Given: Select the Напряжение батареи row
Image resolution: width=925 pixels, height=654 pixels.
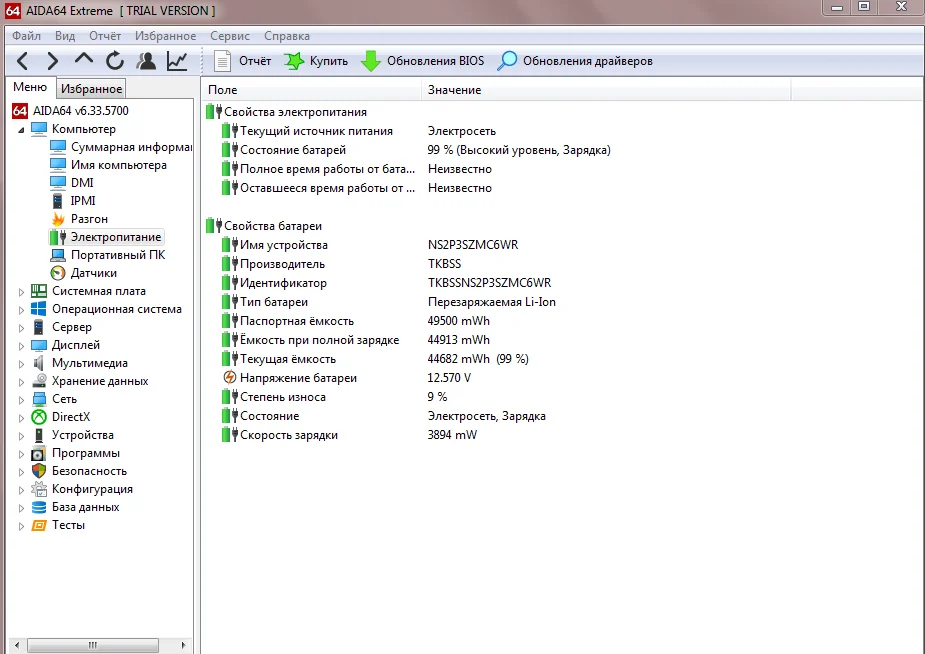Looking at the screenshot, I should click(347, 378).
